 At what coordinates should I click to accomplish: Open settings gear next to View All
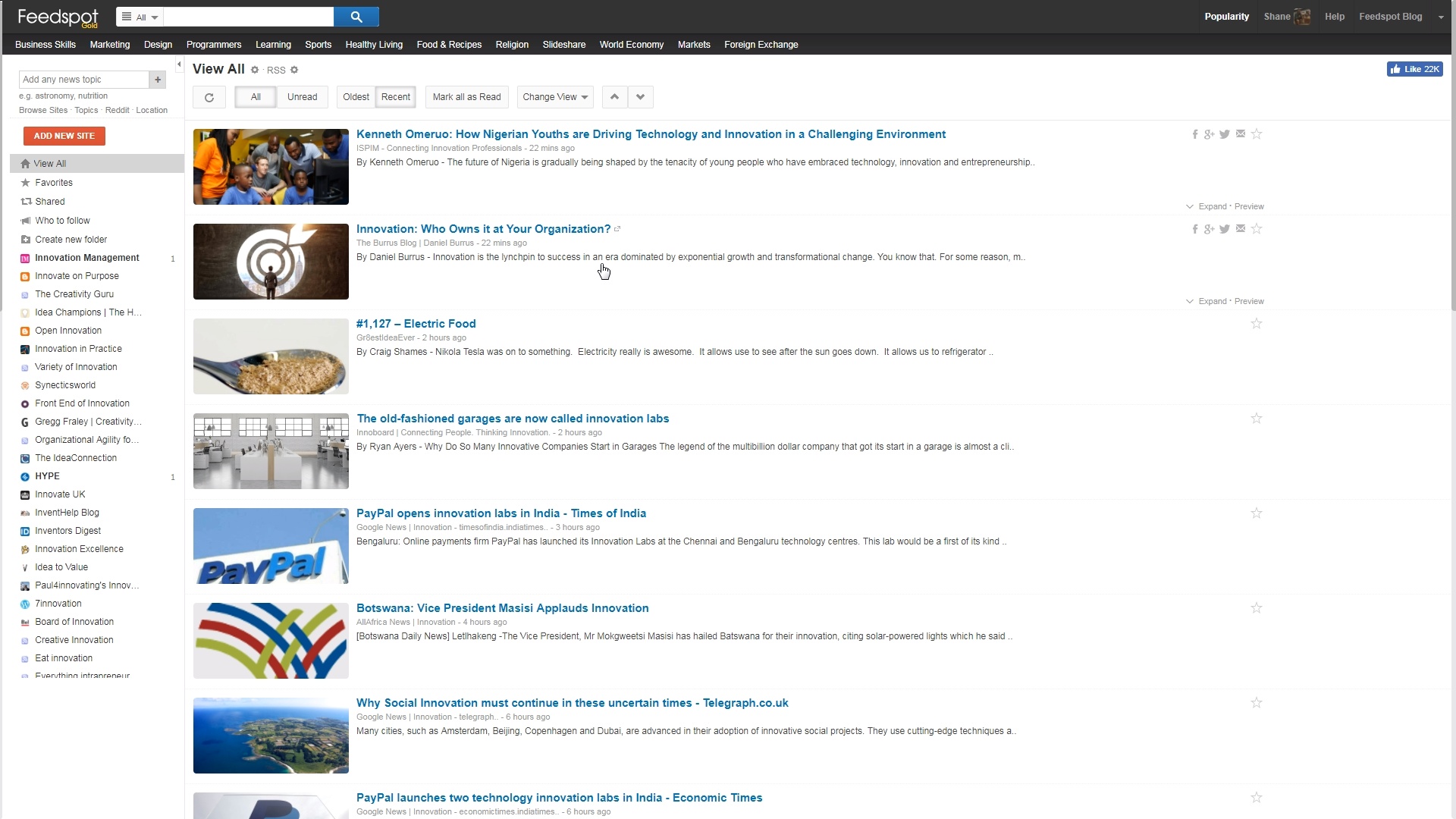255,70
